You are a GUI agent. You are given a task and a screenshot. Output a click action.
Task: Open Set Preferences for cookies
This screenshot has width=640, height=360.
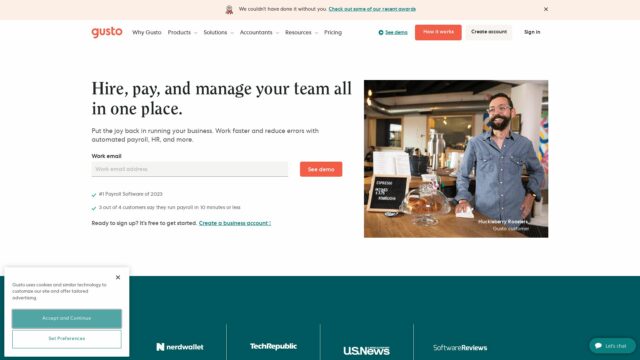(x=67, y=339)
